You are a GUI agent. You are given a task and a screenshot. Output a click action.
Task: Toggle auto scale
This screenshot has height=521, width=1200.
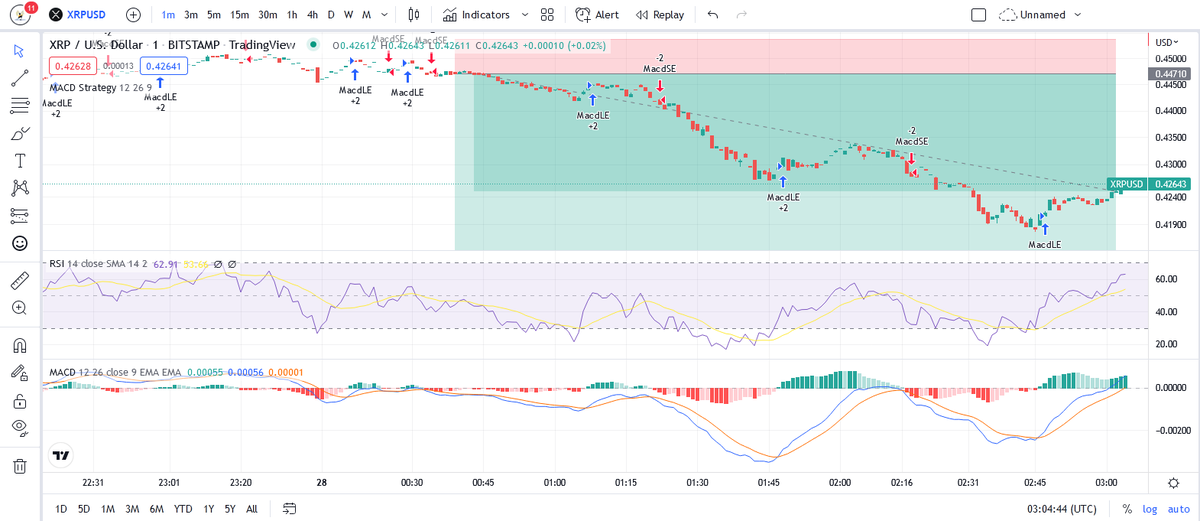[x=1178, y=508]
